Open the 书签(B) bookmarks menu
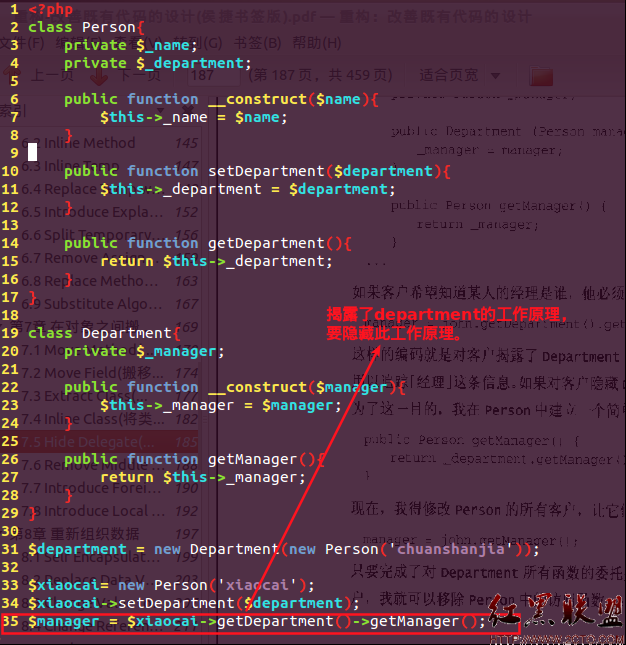Viewport: 626px width, 645px height. 257,43
